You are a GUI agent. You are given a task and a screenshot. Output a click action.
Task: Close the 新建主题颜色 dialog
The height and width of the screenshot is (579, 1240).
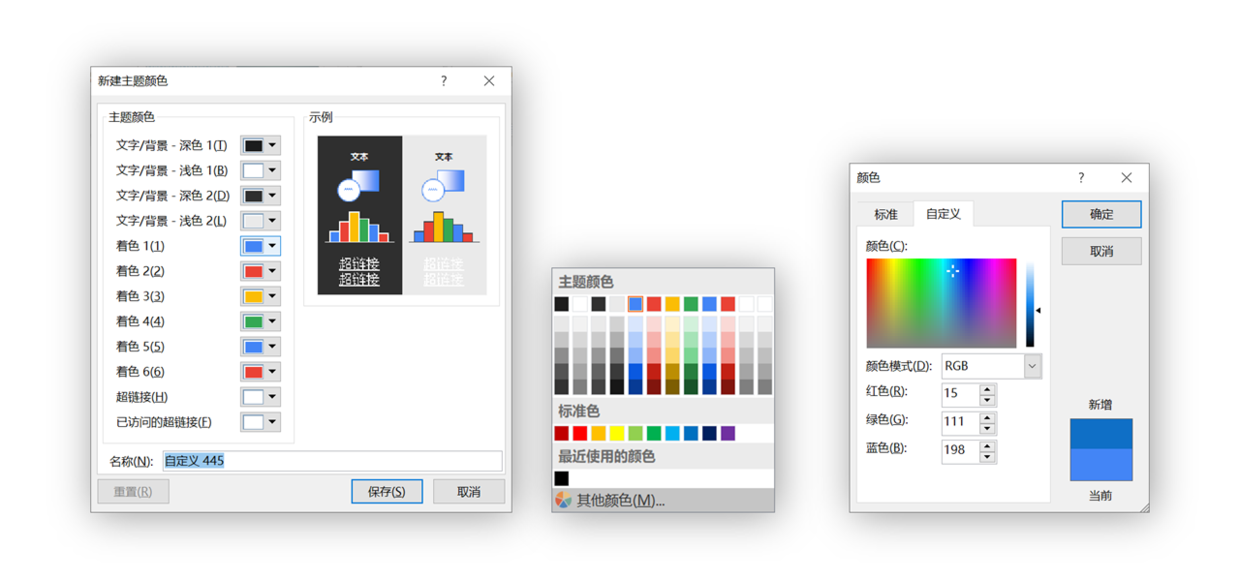(489, 81)
